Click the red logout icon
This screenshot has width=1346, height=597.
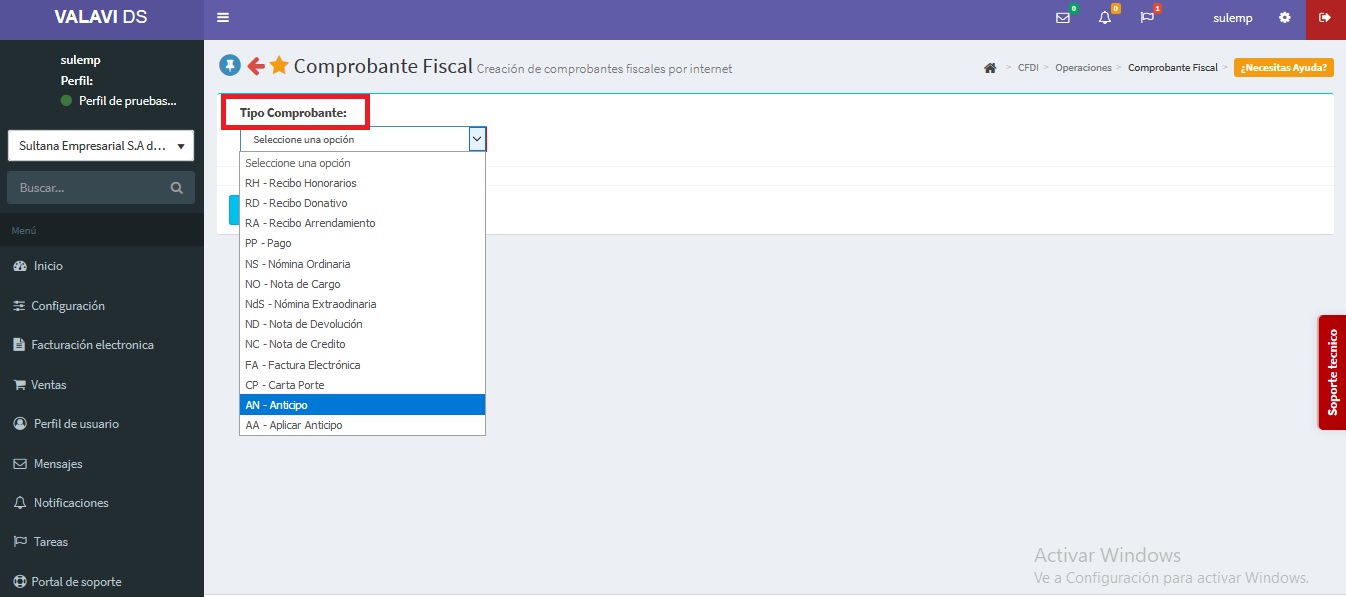pyautogui.click(x=1325, y=18)
